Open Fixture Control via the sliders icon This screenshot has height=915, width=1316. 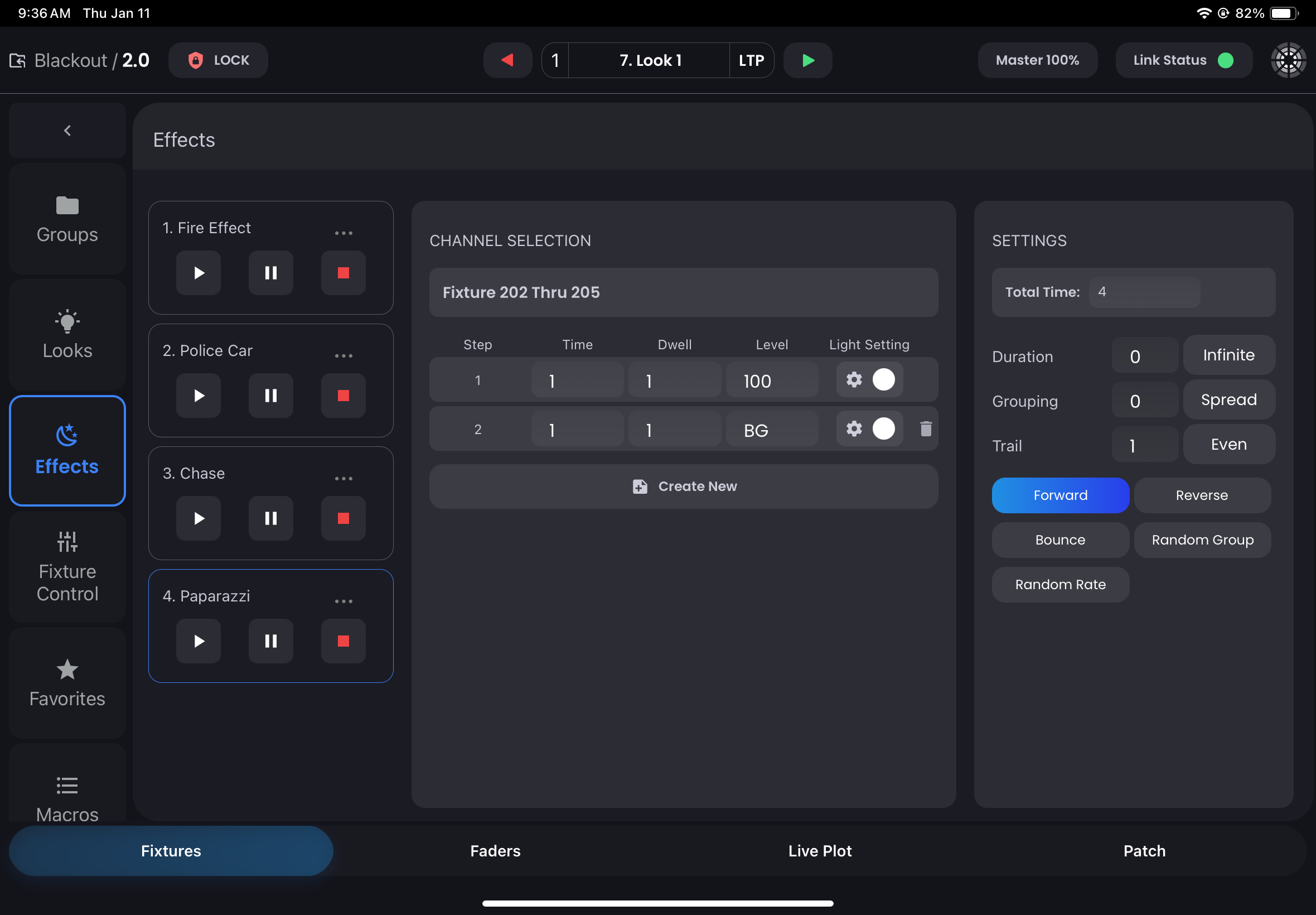67,541
